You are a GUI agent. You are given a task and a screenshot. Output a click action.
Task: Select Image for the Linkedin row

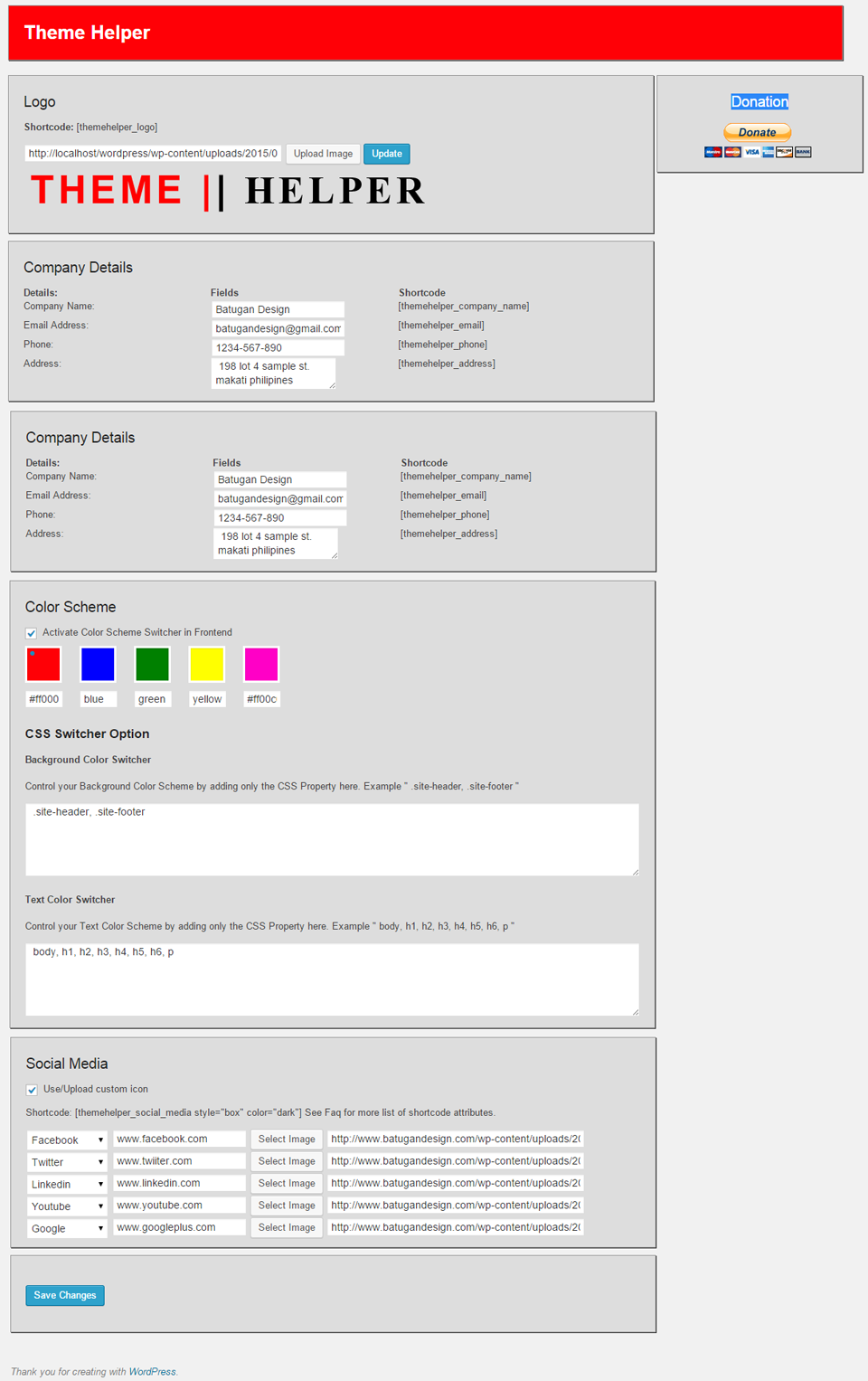[287, 1183]
